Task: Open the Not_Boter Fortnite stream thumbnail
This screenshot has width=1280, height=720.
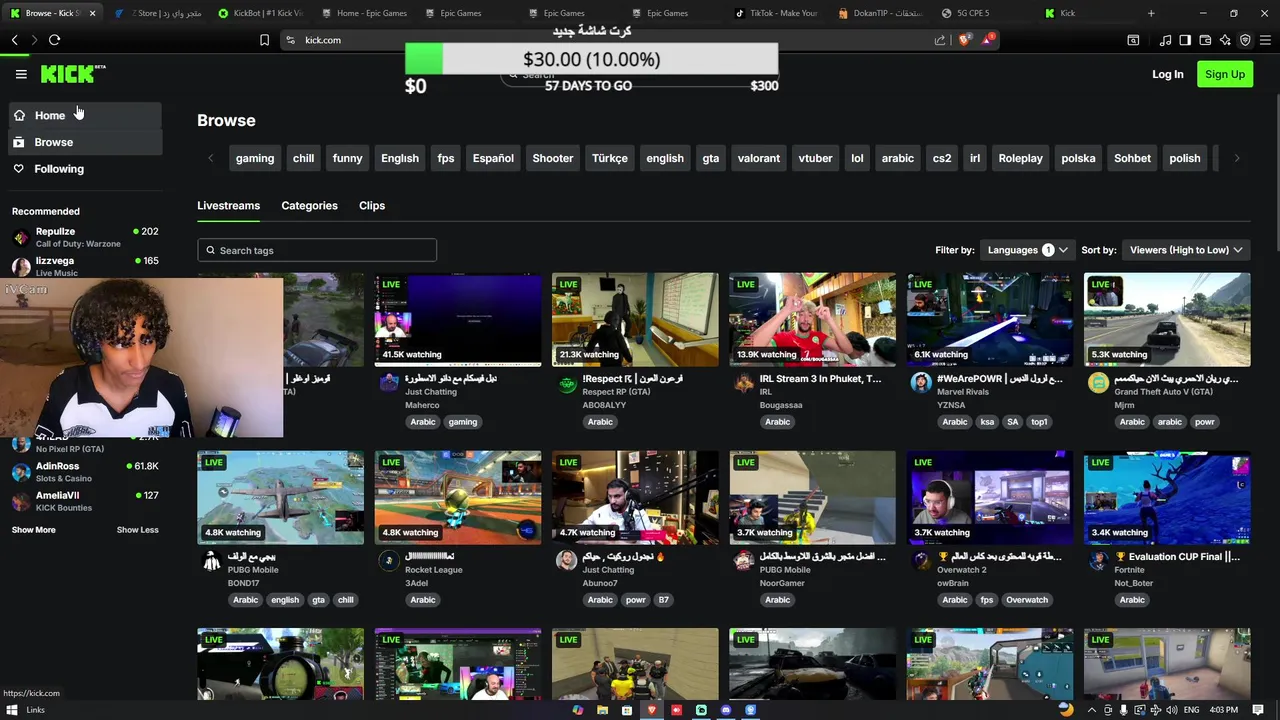Action: click(1167, 497)
